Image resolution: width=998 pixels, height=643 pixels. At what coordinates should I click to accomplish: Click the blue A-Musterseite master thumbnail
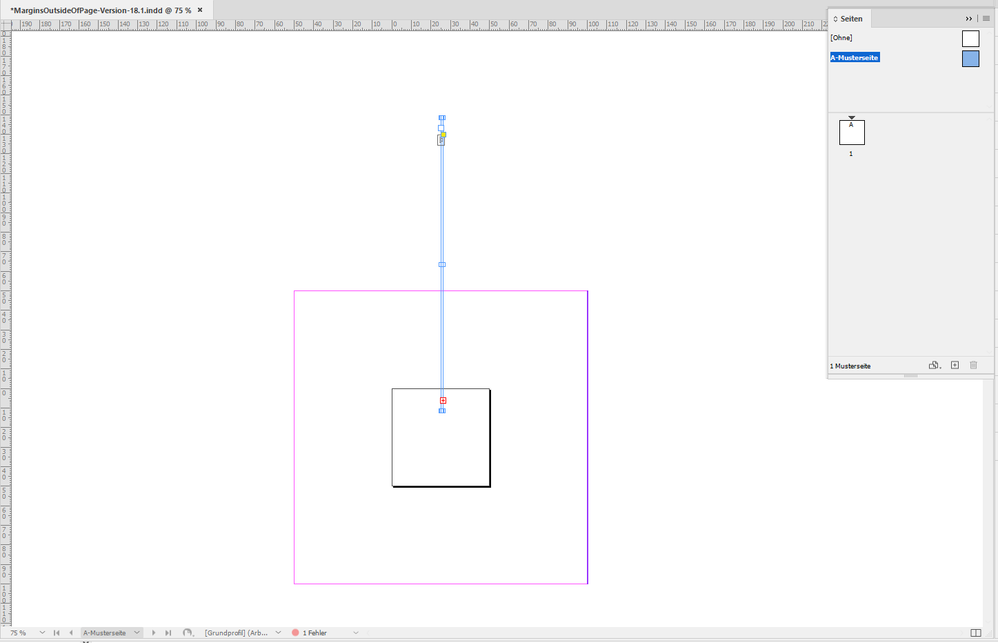point(971,59)
